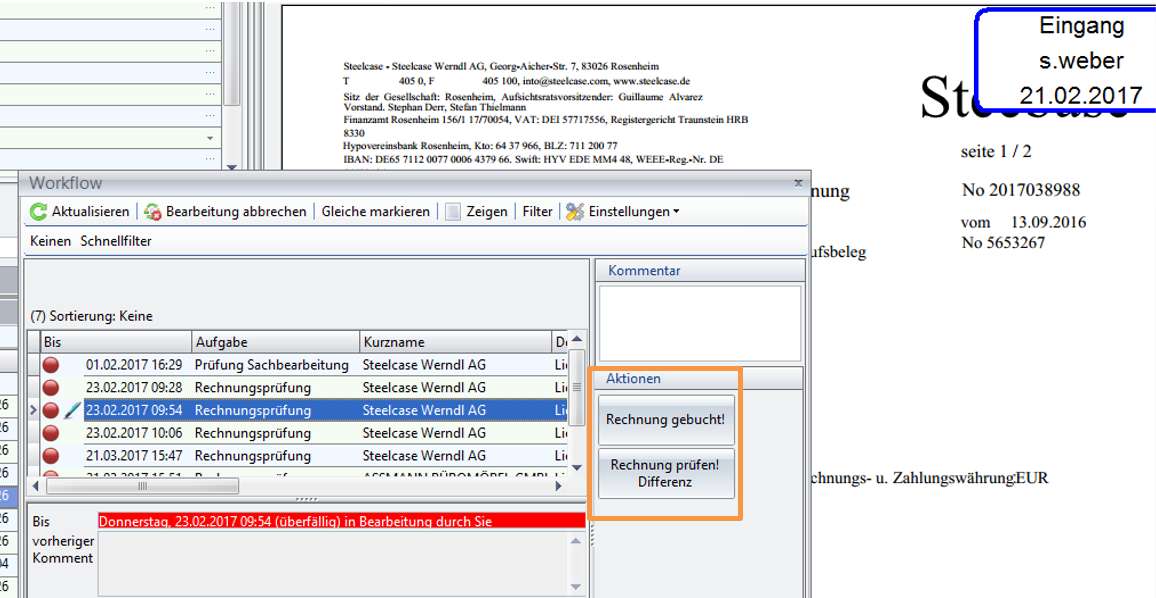The width and height of the screenshot is (1156, 598).
Task: Click the row selector arrow of the selected row
Action: click(33, 411)
